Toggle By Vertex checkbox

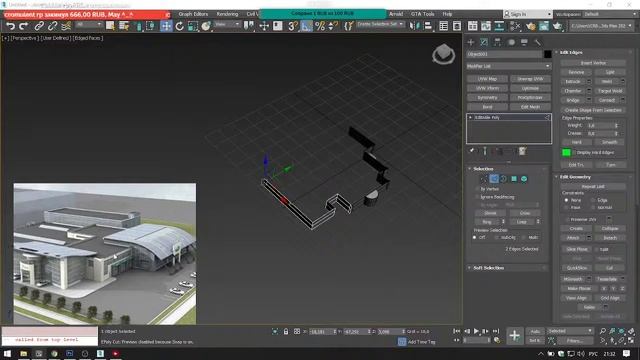(477, 189)
